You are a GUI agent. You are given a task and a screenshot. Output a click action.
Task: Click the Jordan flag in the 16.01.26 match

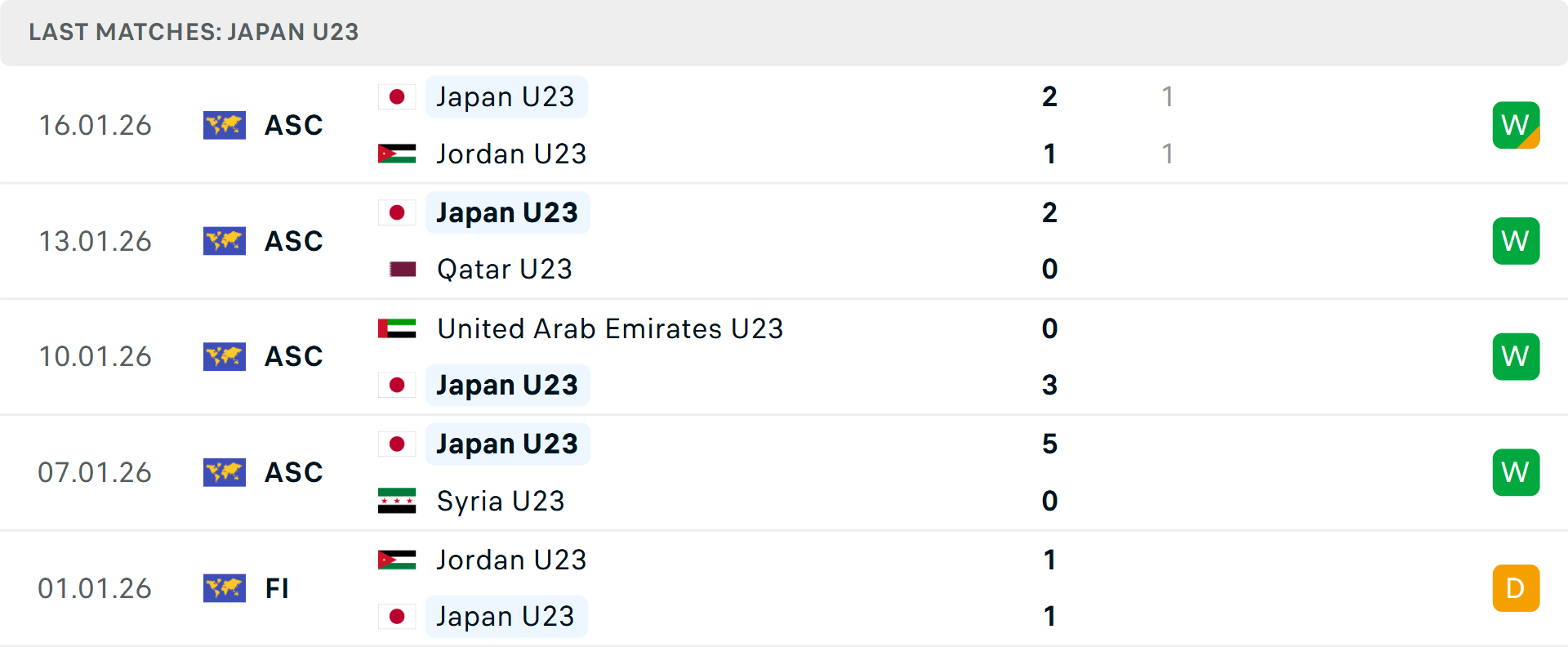(x=397, y=154)
